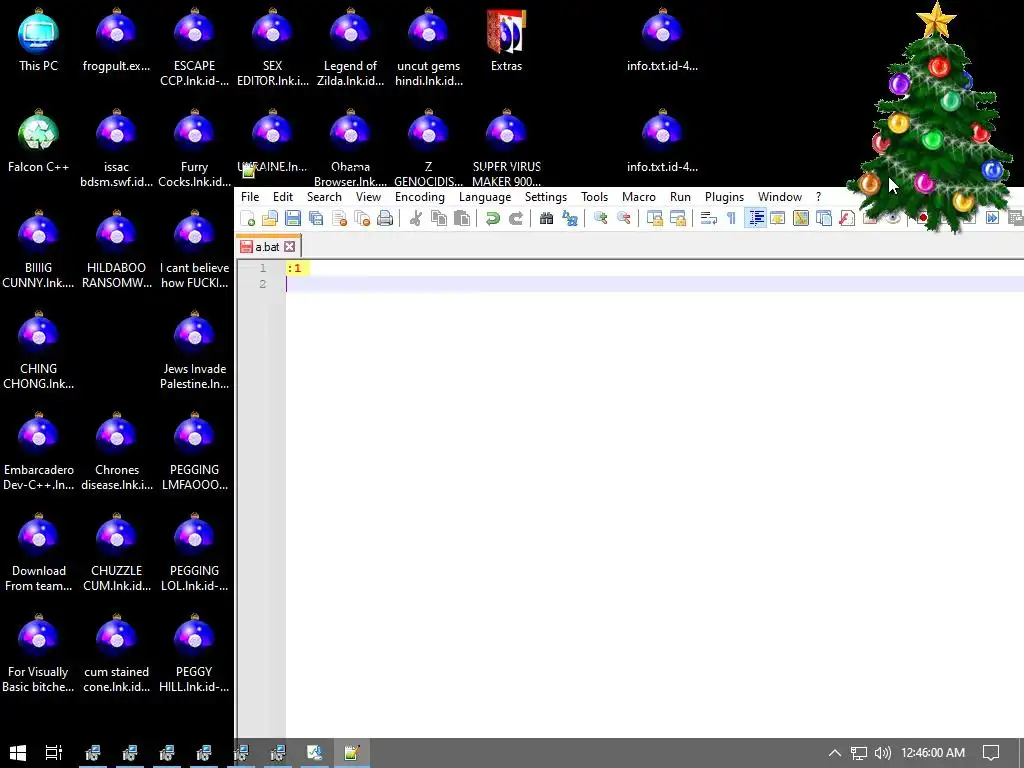Screen dimensions: 1024x768
Task: Click the Close document toolbar icon
Action: pos(339,218)
